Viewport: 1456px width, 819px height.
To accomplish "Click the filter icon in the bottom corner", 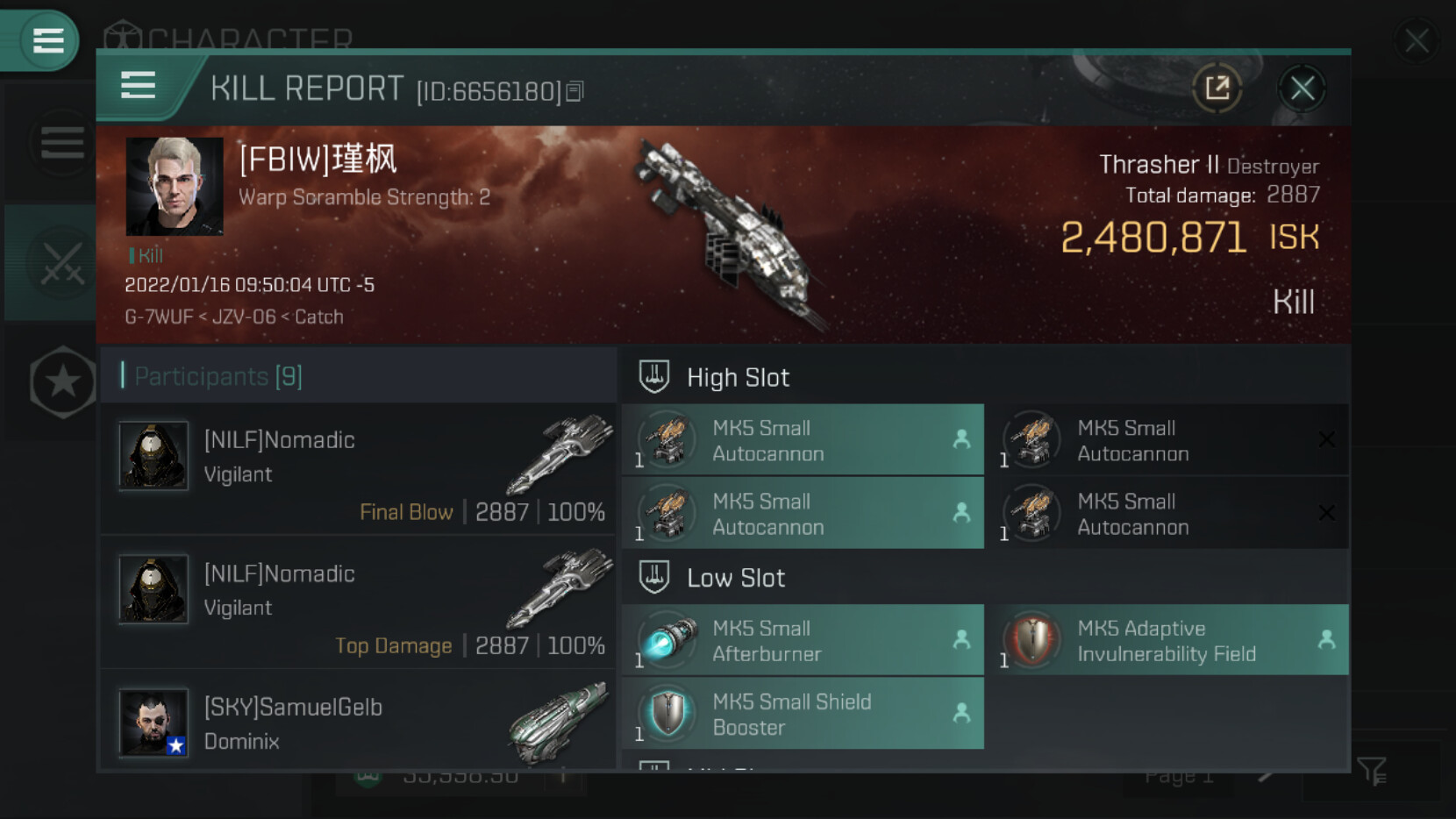I will [1371, 772].
